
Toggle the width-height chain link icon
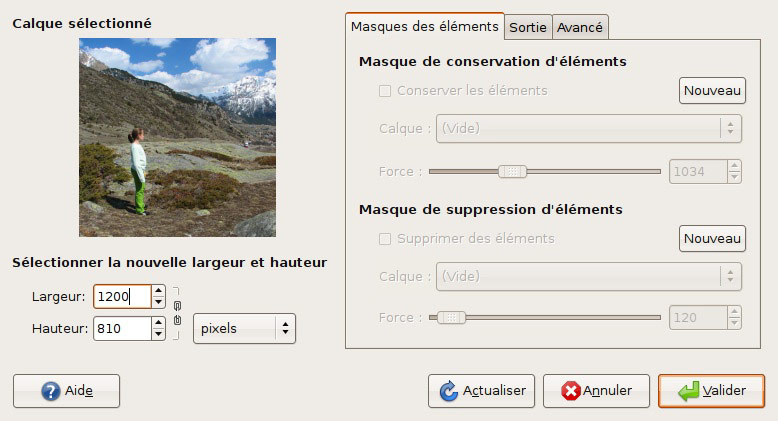click(x=177, y=313)
